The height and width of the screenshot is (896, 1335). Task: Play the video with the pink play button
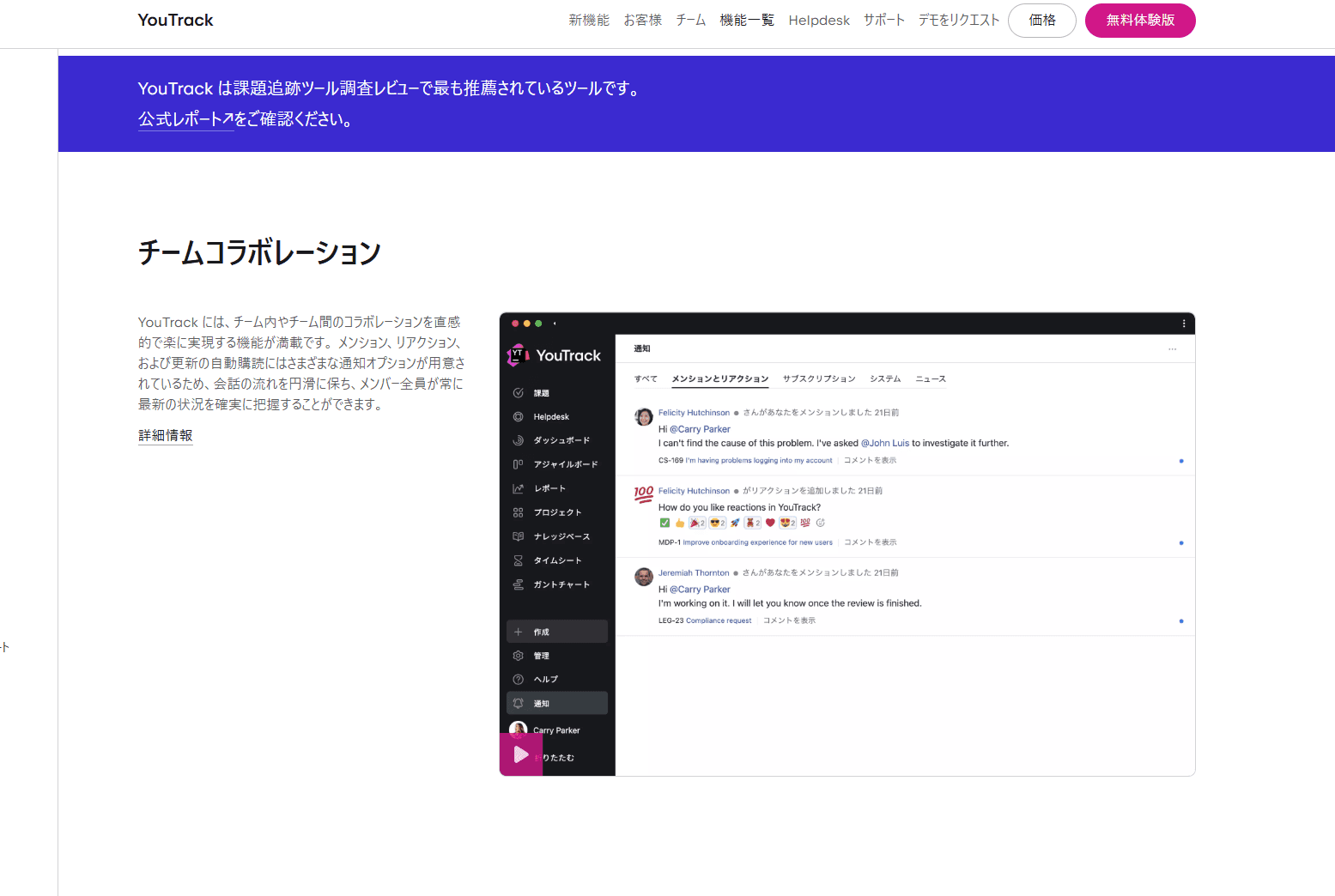[521, 754]
